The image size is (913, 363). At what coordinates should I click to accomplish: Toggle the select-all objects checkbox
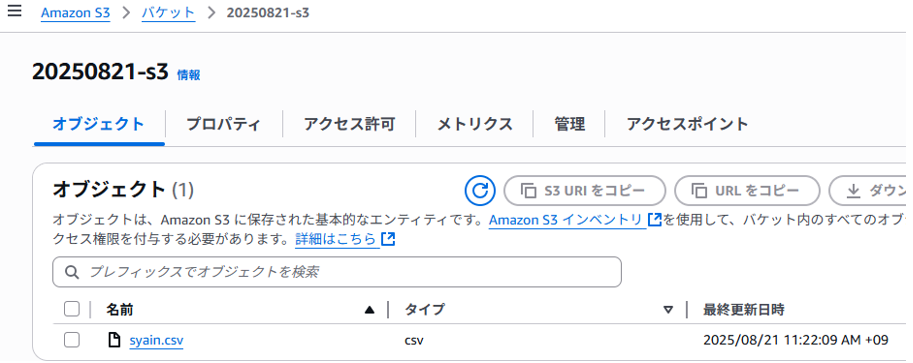[72, 309]
